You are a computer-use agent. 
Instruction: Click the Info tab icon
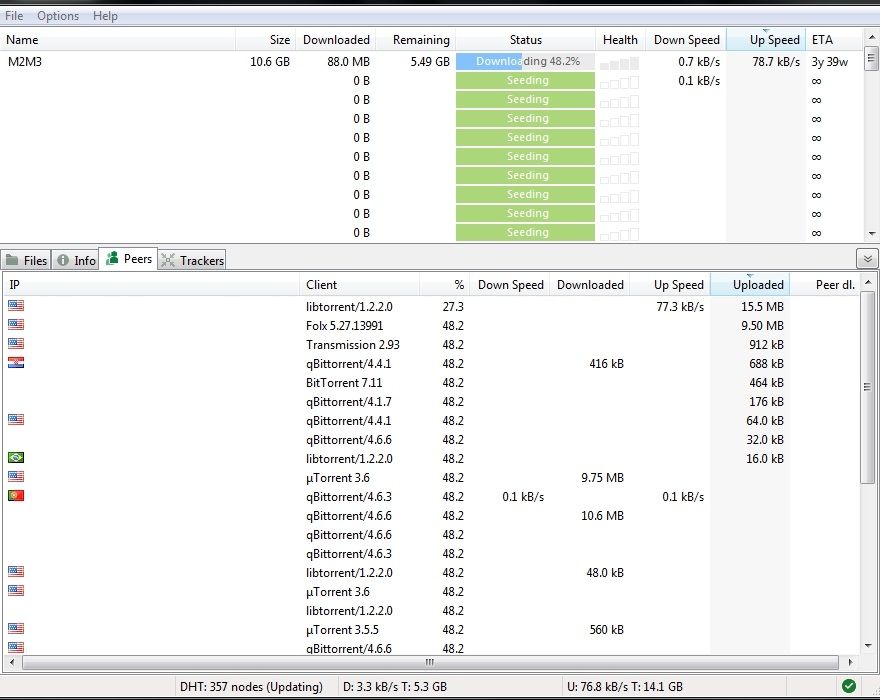coord(63,260)
